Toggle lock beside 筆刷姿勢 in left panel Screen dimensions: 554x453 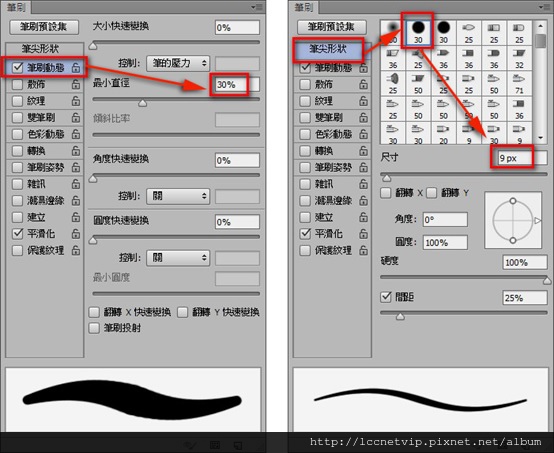coord(76,167)
